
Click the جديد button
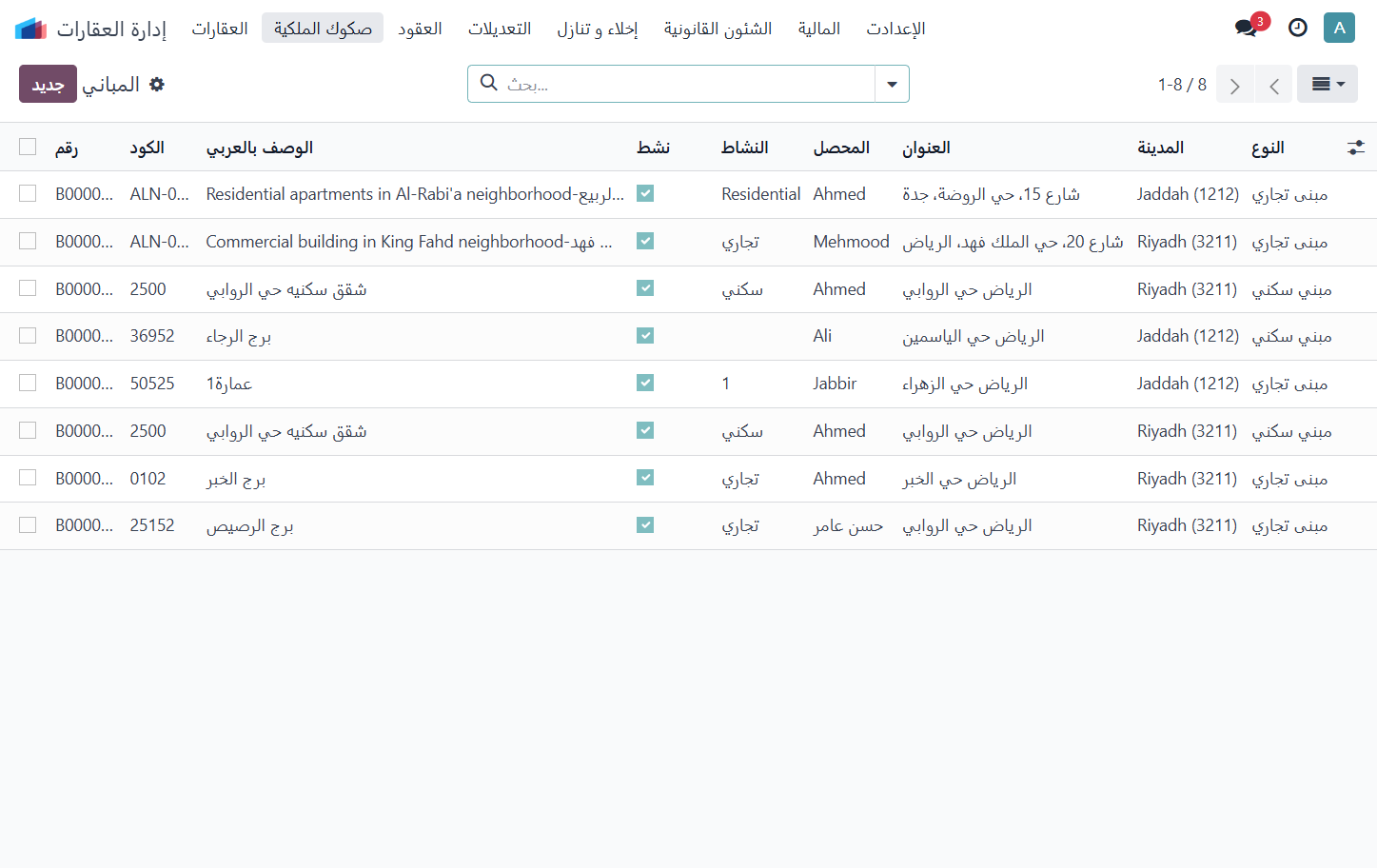pos(48,84)
